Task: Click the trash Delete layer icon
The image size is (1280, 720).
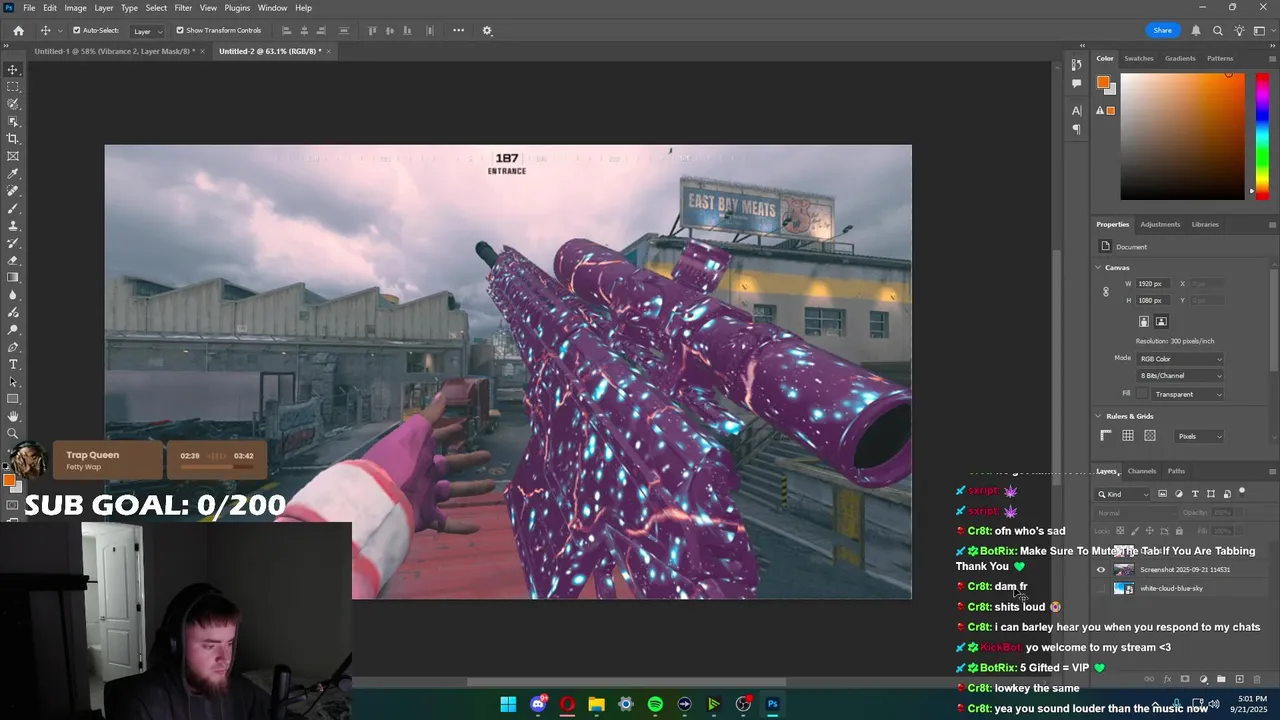Action: pos(1257,679)
